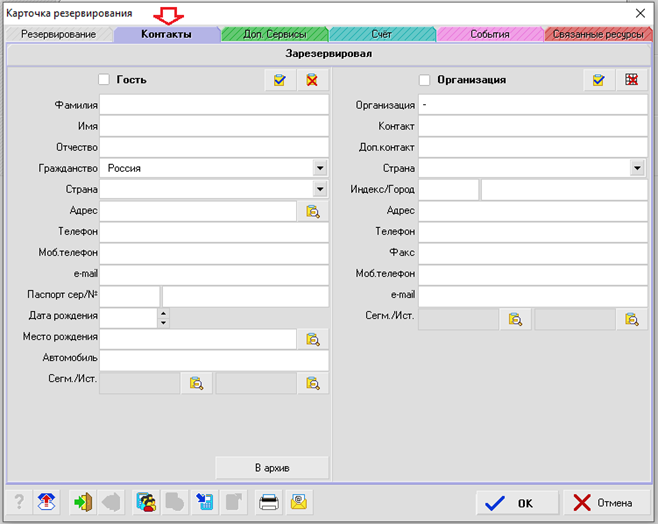This screenshot has width=658, height=524.
Task: Open lookup next to guest Адрес field
Action: pos(312,211)
